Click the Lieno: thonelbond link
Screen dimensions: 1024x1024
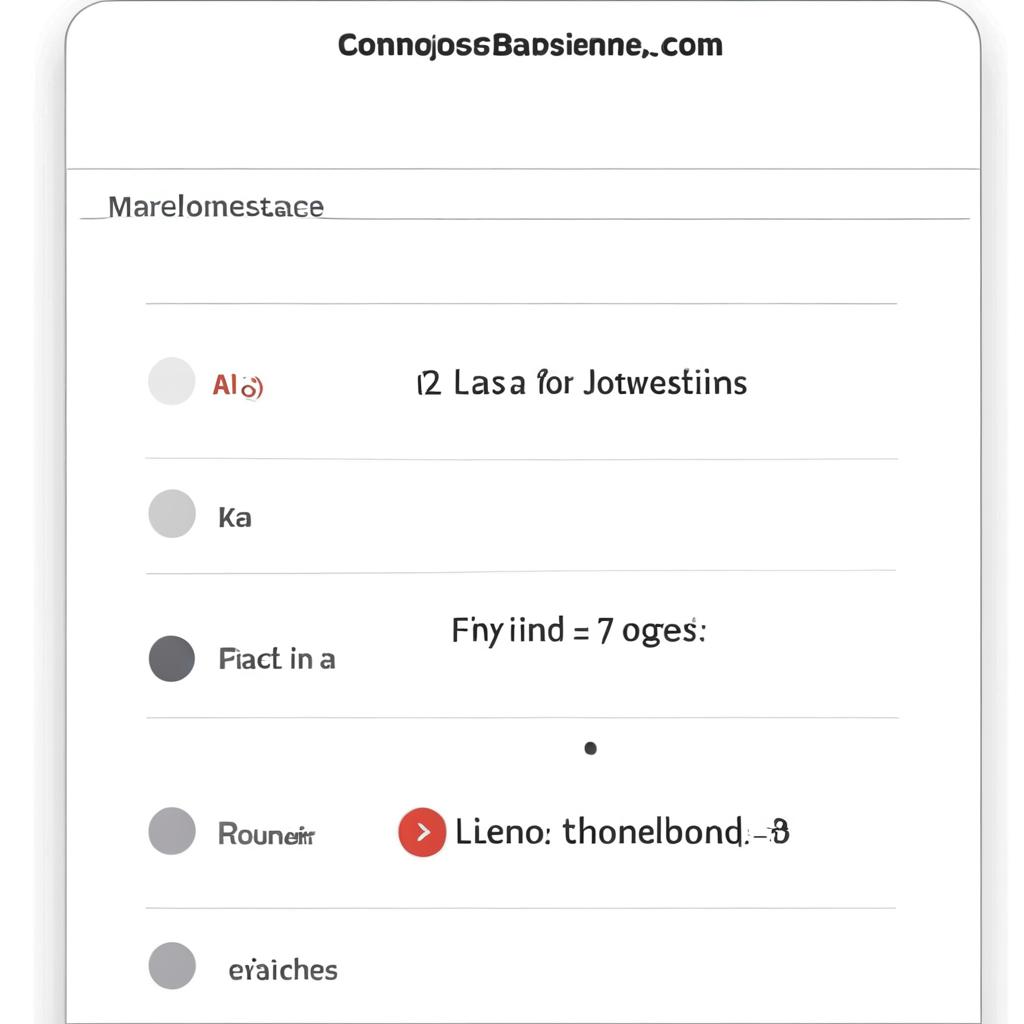point(600,832)
